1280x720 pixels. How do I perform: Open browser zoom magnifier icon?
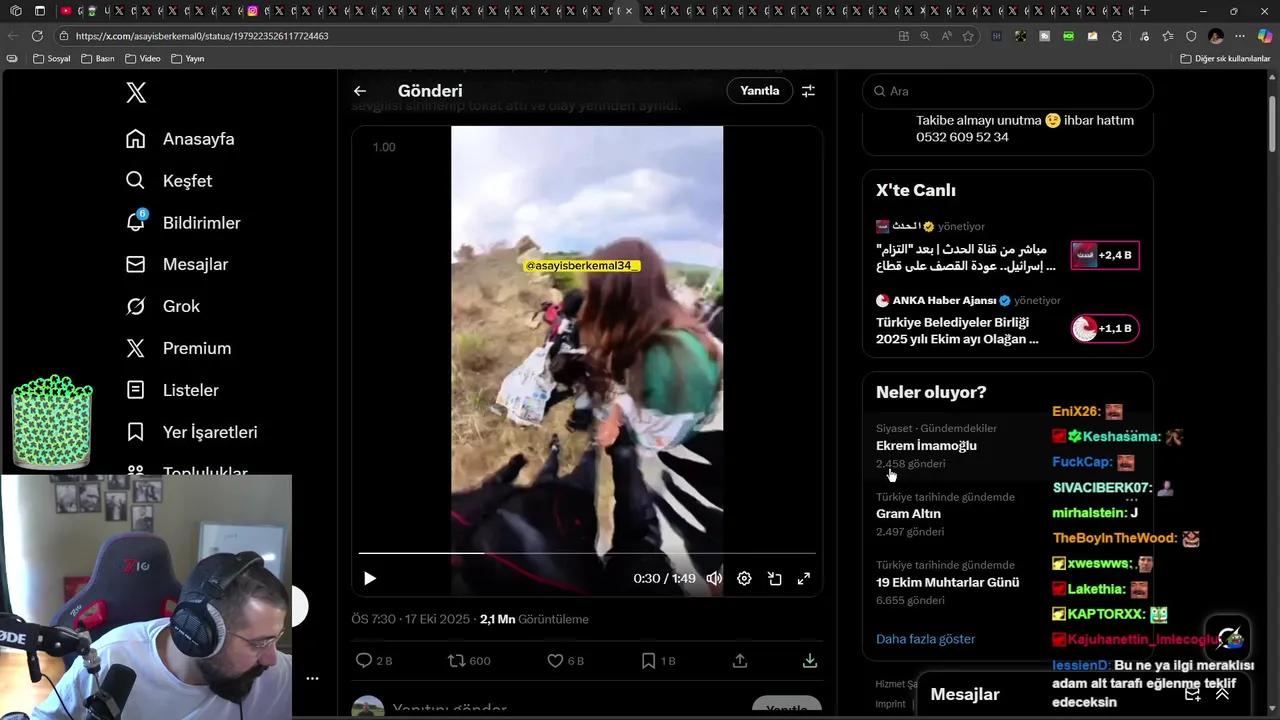pos(925,36)
